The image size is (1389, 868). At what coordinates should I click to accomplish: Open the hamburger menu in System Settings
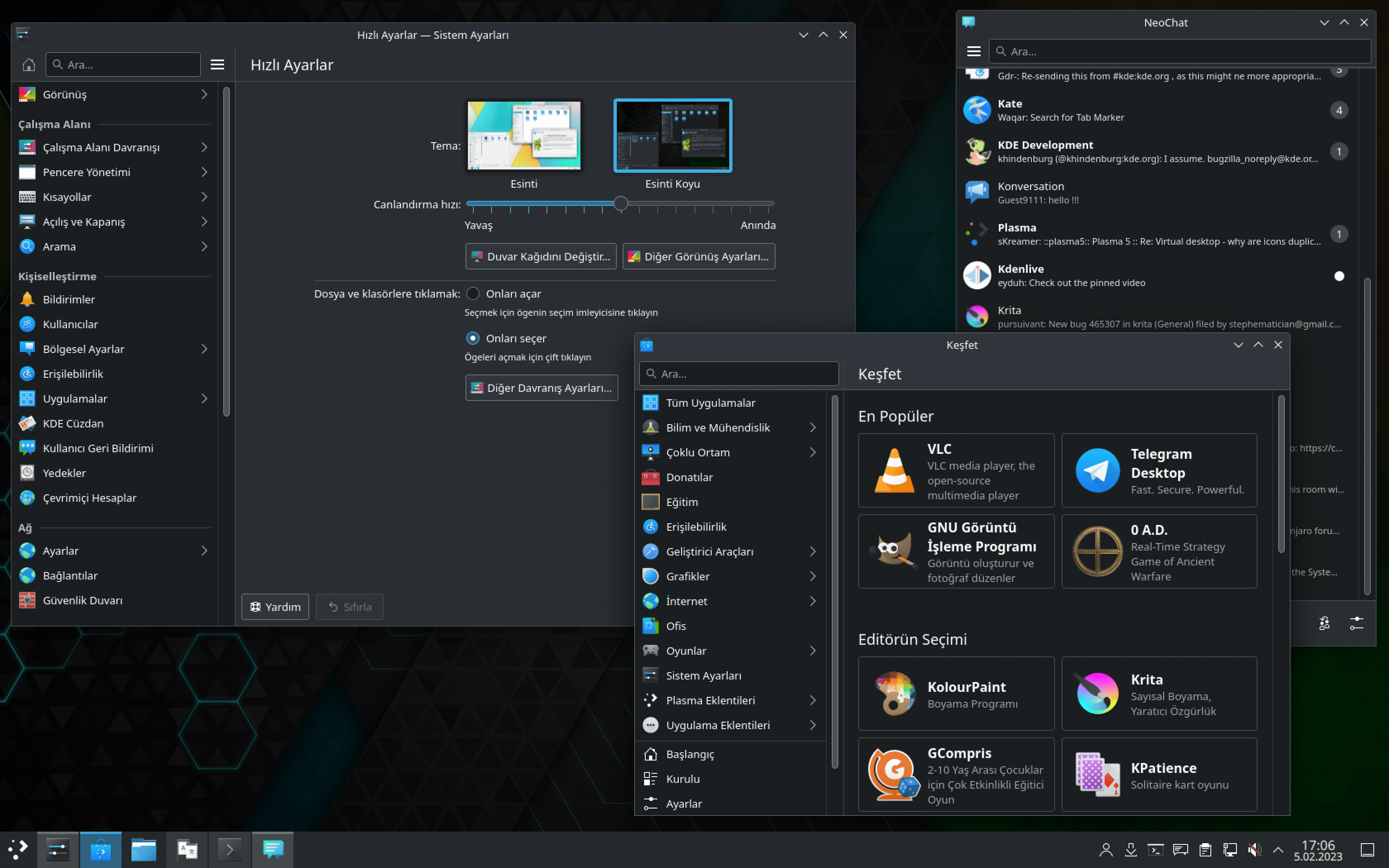(217, 64)
